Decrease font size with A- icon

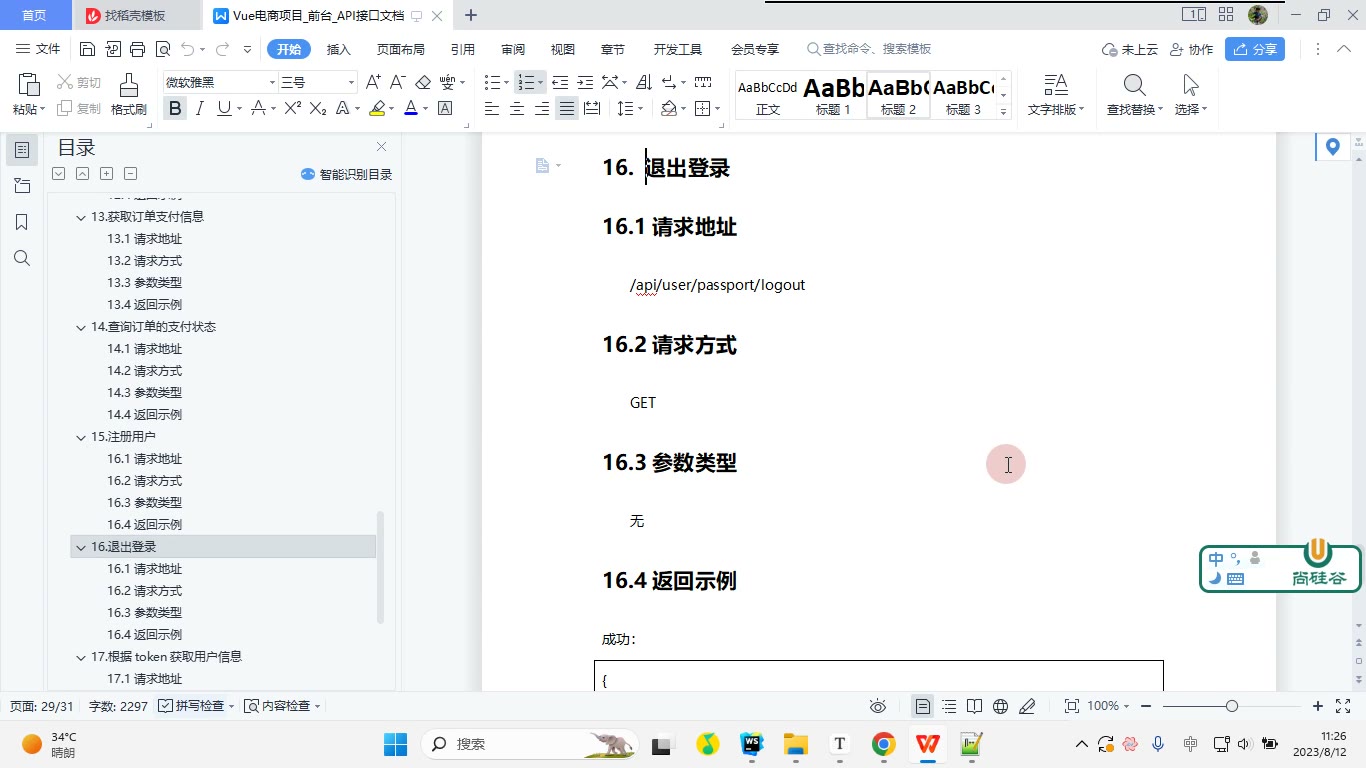pos(397,82)
